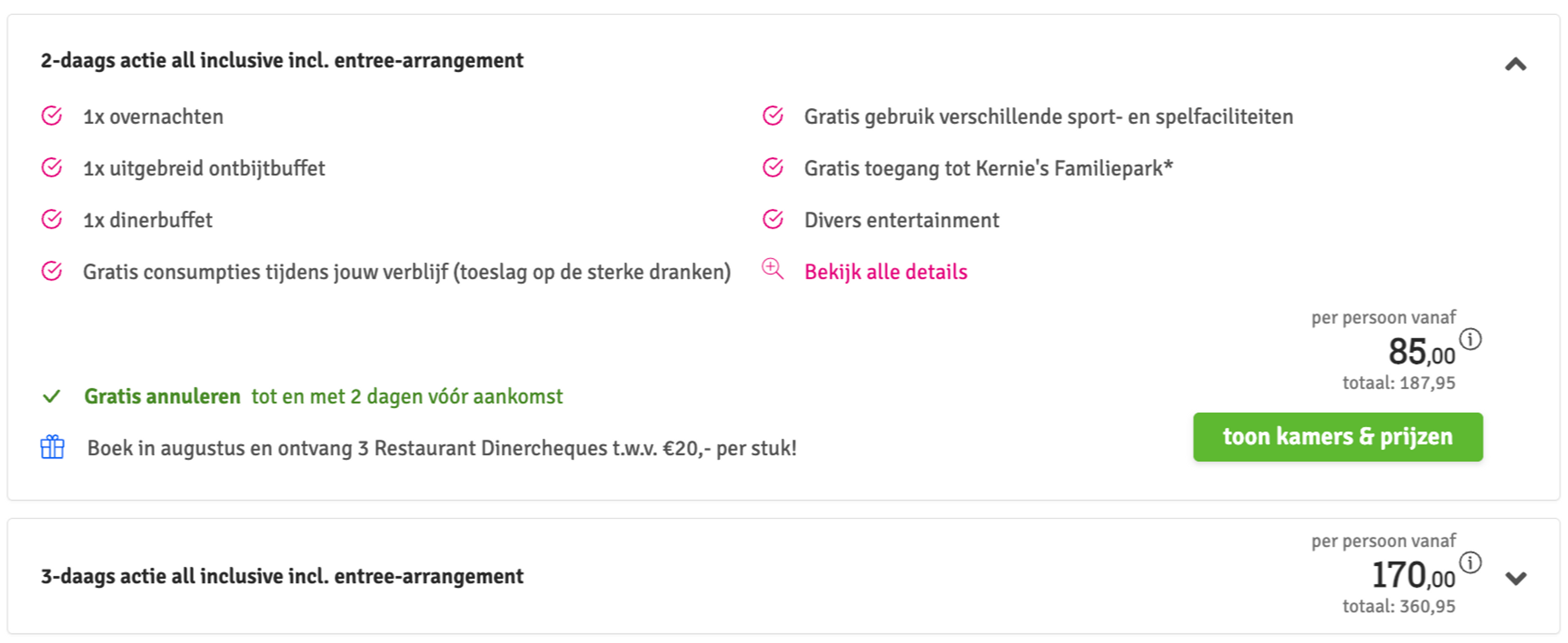Image resolution: width=1568 pixels, height=643 pixels.
Task: Click the checkmark icon beside 1x overnachten
Action: click(x=52, y=116)
